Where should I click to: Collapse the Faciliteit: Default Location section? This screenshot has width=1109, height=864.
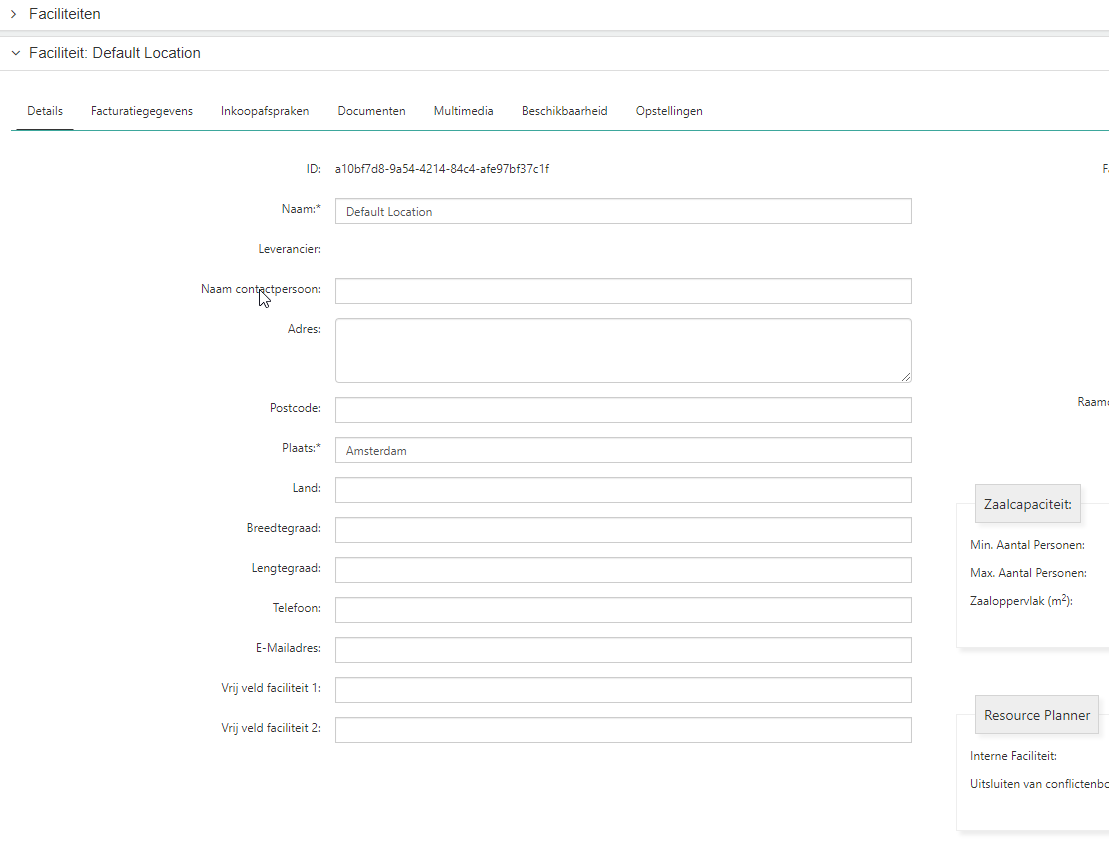click(14, 53)
